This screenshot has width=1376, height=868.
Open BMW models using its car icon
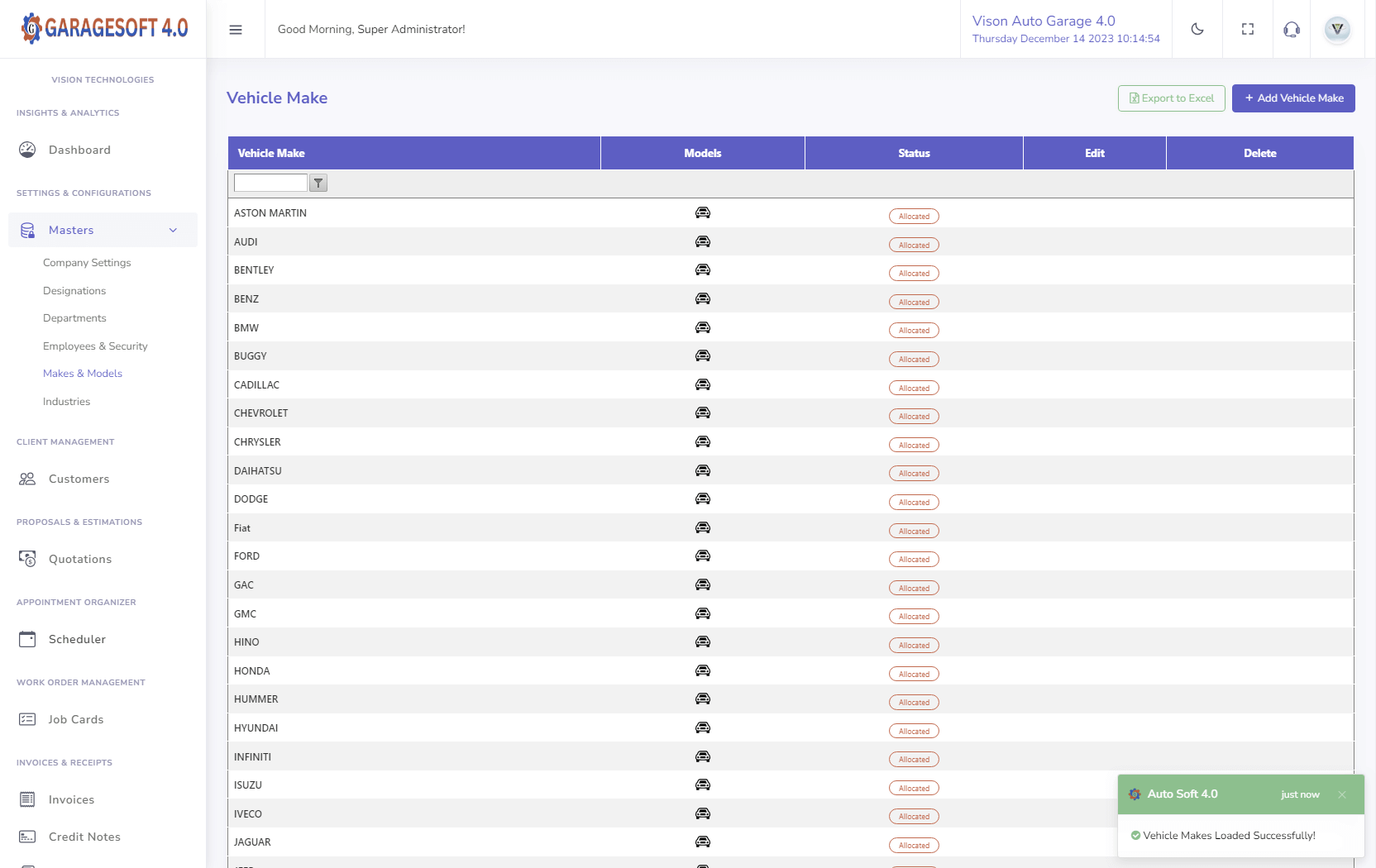(x=702, y=327)
